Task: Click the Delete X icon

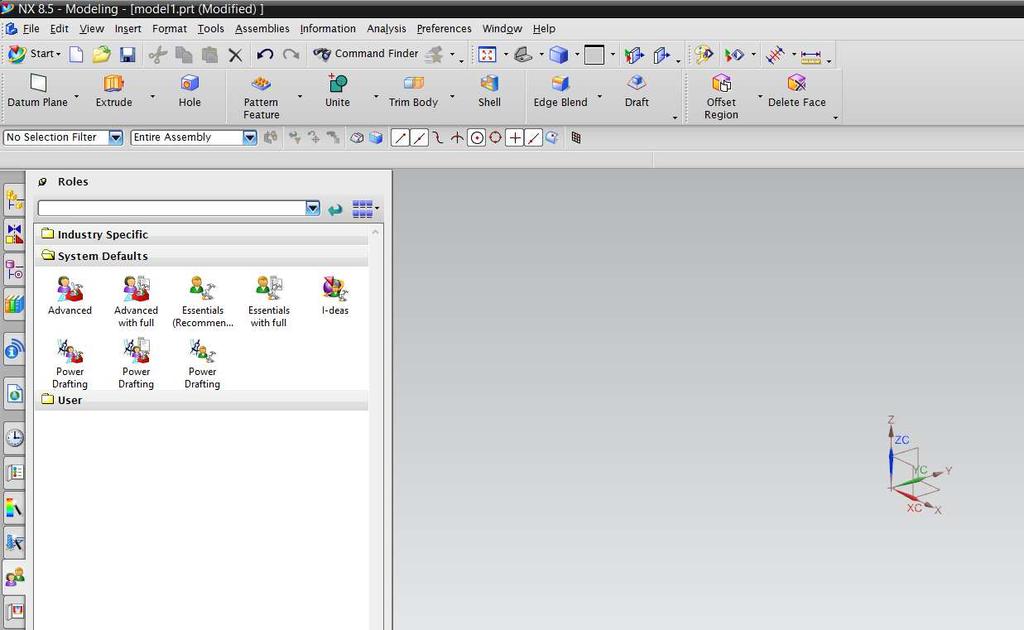Action: [x=236, y=55]
